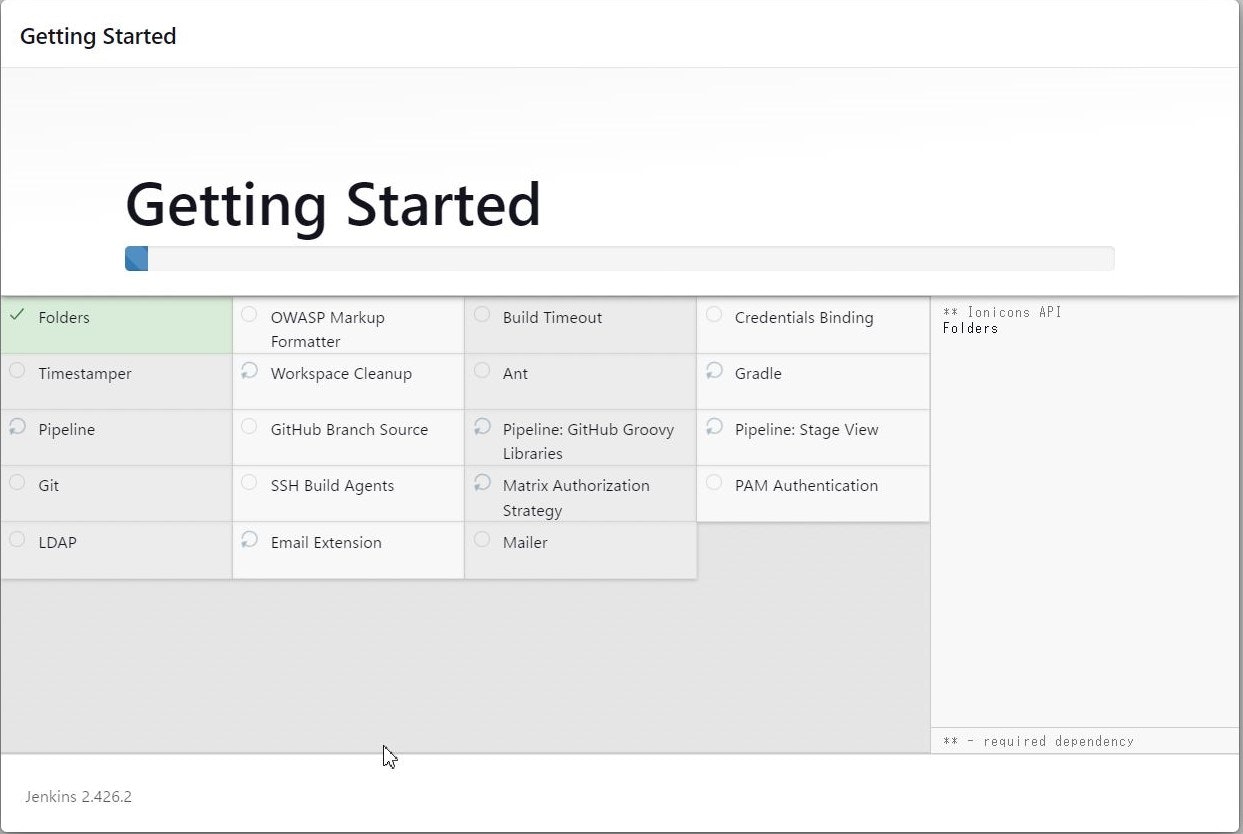This screenshot has width=1243, height=834.
Task: Click the 'Credentials Binding' plugin name
Action: pos(804,317)
